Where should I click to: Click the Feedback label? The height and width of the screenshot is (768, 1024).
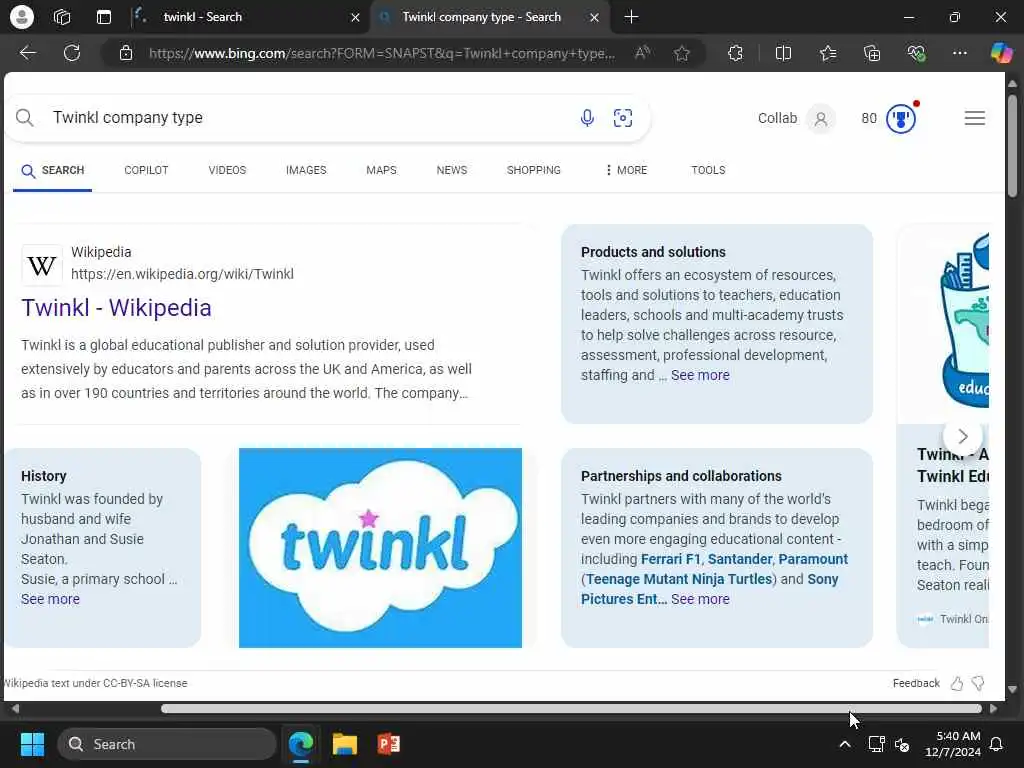coord(916,683)
